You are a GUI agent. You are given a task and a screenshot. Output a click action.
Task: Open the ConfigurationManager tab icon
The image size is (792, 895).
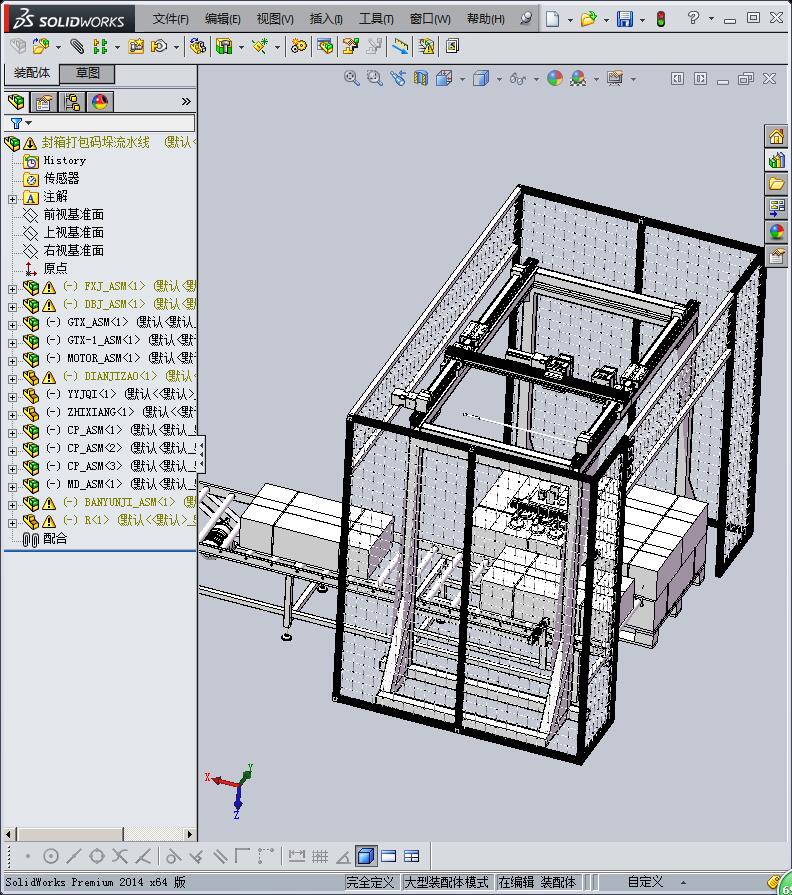72,102
